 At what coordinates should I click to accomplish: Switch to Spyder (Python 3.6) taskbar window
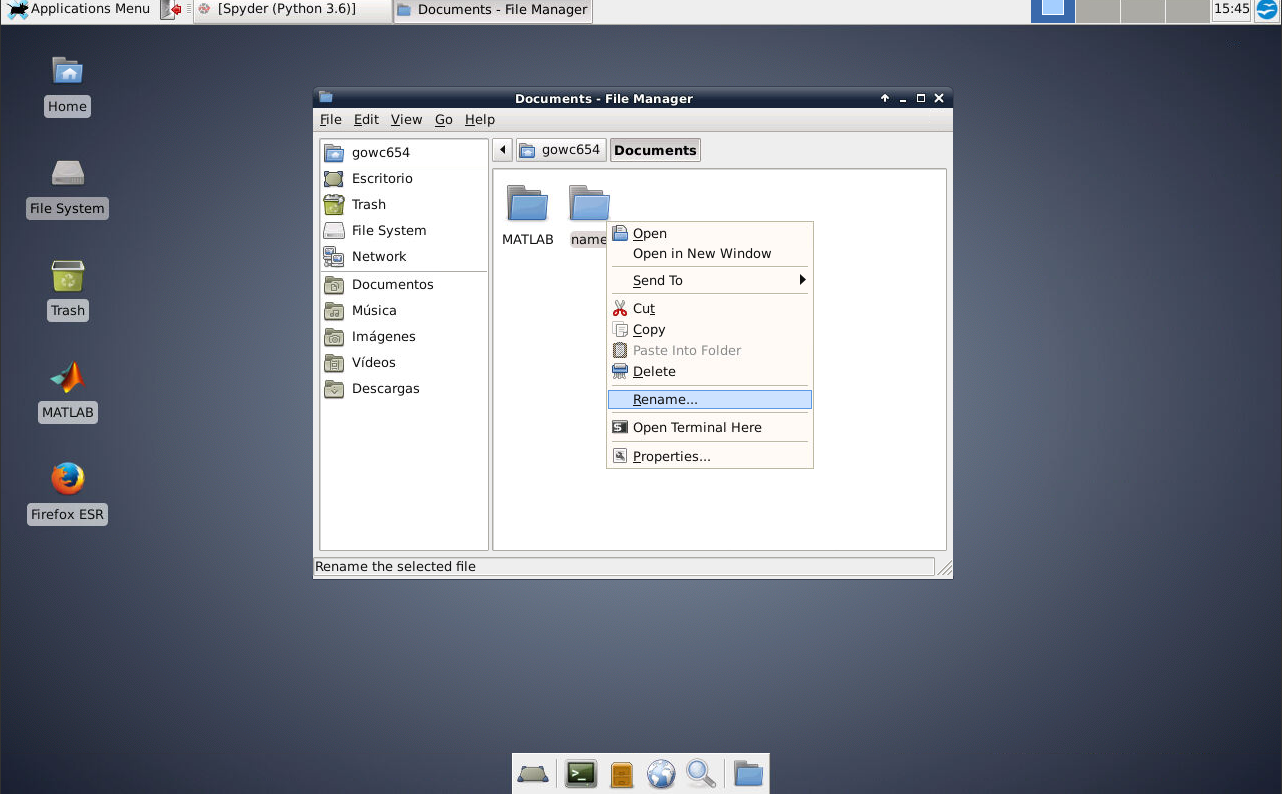pos(291,11)
